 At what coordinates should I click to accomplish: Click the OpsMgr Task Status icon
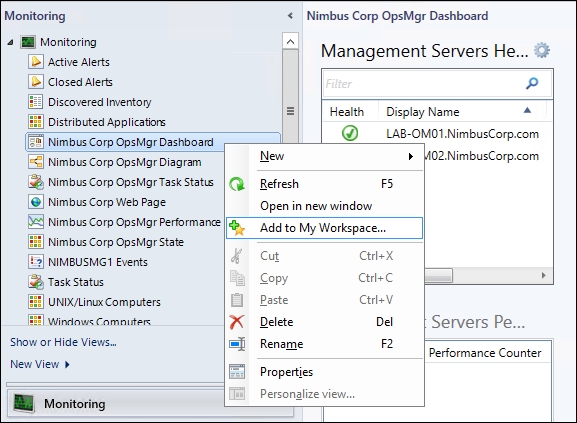pos(36,182)
